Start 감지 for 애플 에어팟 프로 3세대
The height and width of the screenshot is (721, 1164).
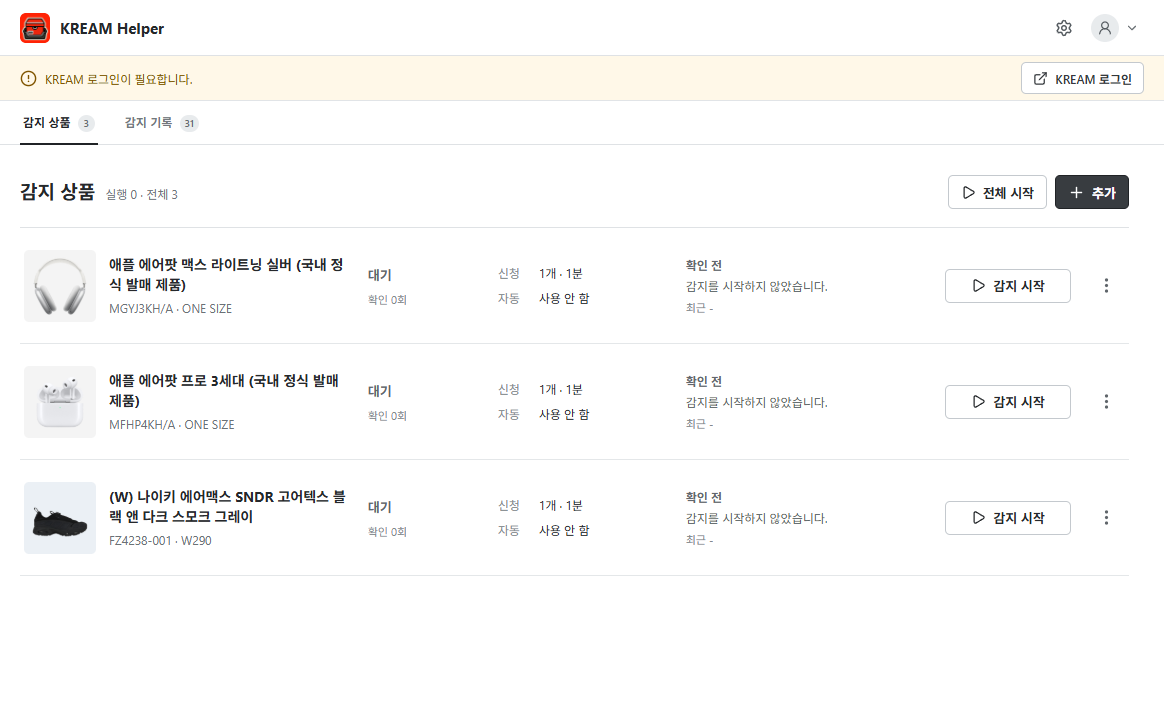pos(1007,402)
